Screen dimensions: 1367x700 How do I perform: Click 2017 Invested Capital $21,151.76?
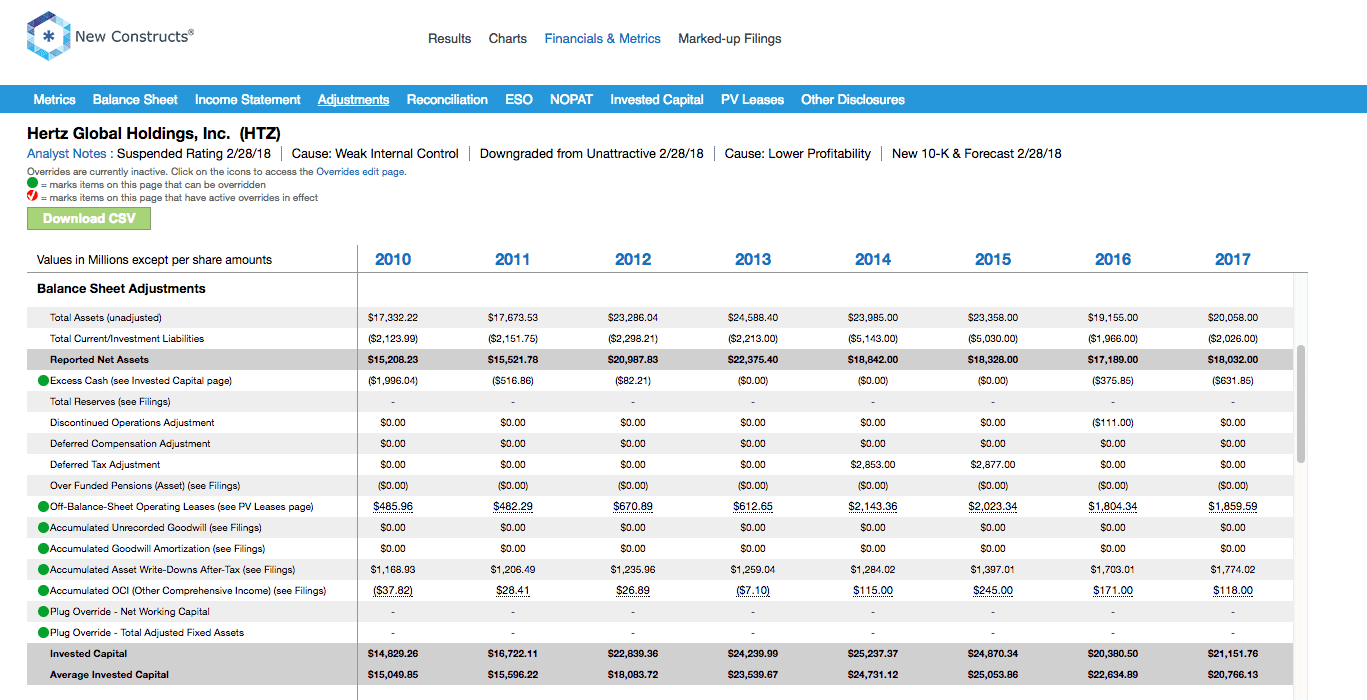[1233, 654]
